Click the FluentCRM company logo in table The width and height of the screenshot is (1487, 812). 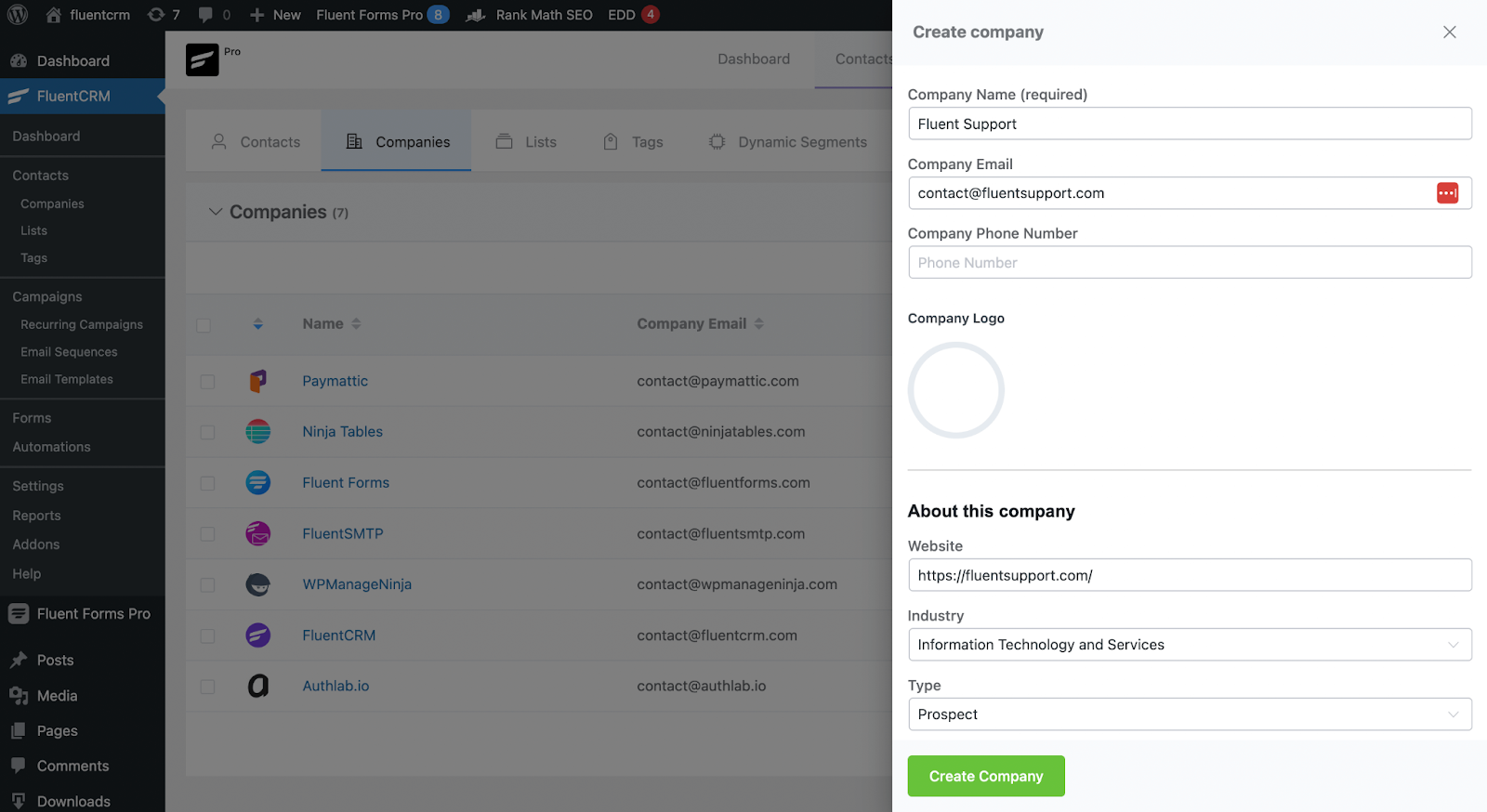coord(258,635)
